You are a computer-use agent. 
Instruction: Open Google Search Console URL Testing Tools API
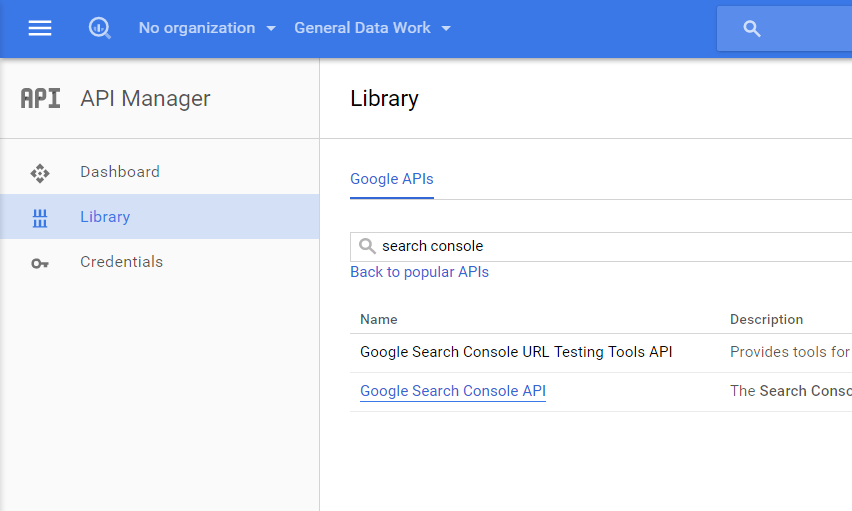coord(516,352)
